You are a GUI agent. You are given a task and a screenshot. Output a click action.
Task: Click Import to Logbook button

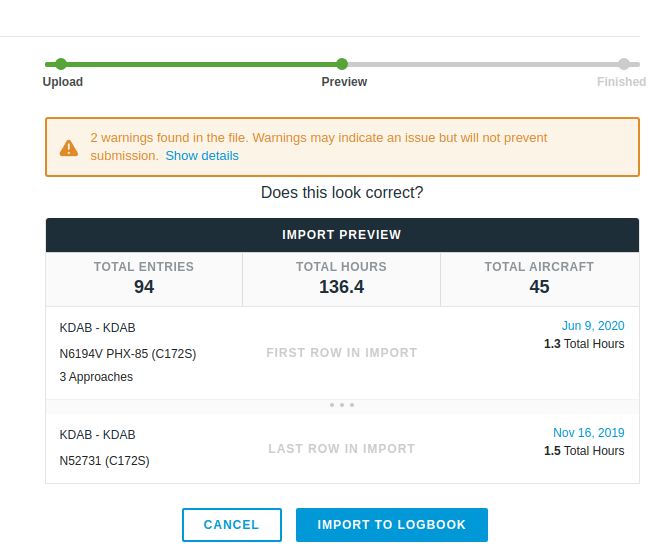tap(391, 525)
